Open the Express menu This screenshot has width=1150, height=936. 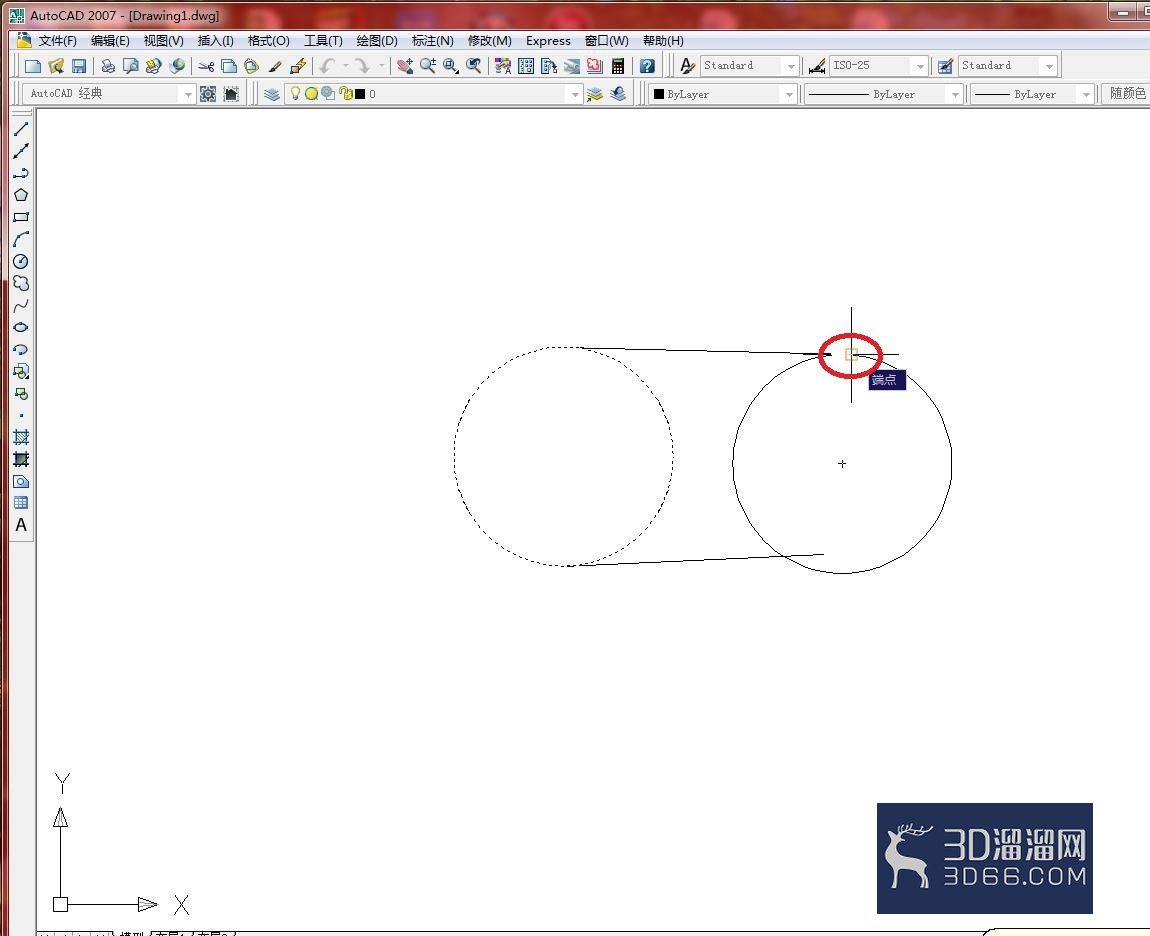(x=548, y=40)
